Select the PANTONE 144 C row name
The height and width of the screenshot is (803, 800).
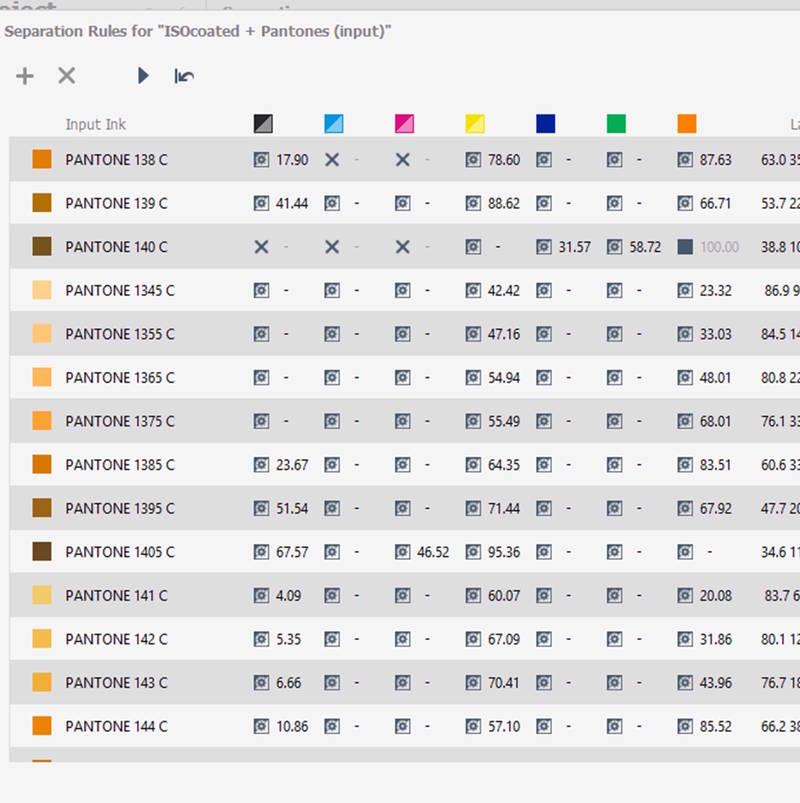click(116, 726)
